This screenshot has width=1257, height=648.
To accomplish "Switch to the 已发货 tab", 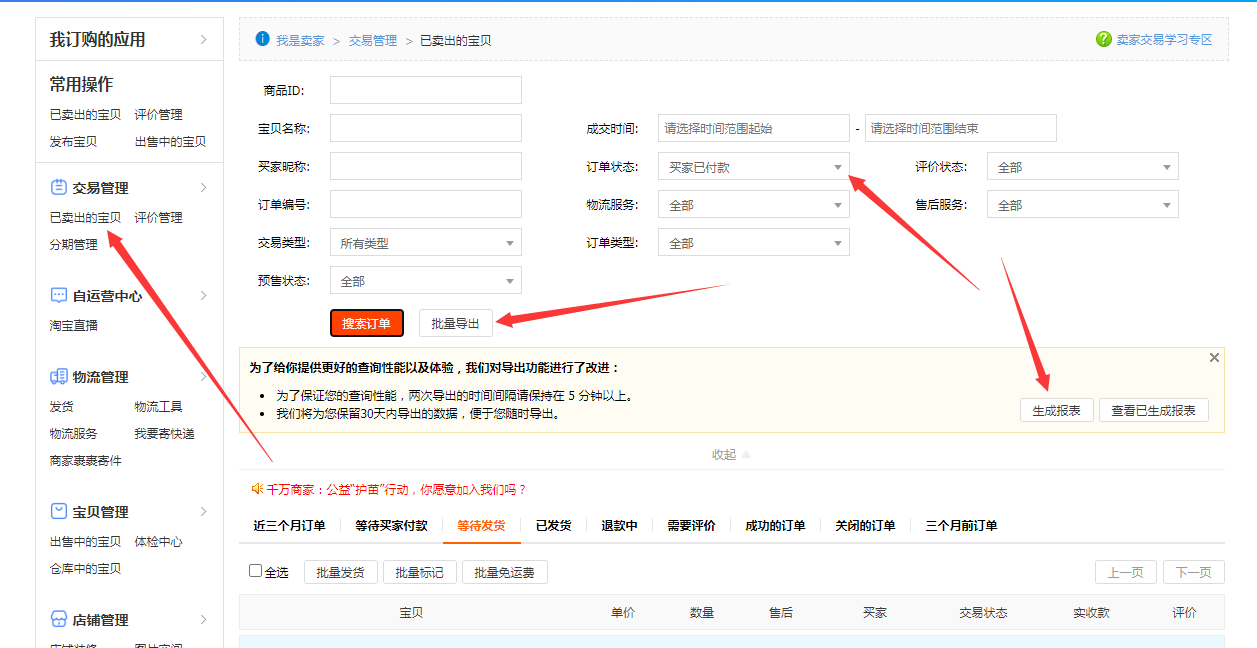I will (553, 525).
